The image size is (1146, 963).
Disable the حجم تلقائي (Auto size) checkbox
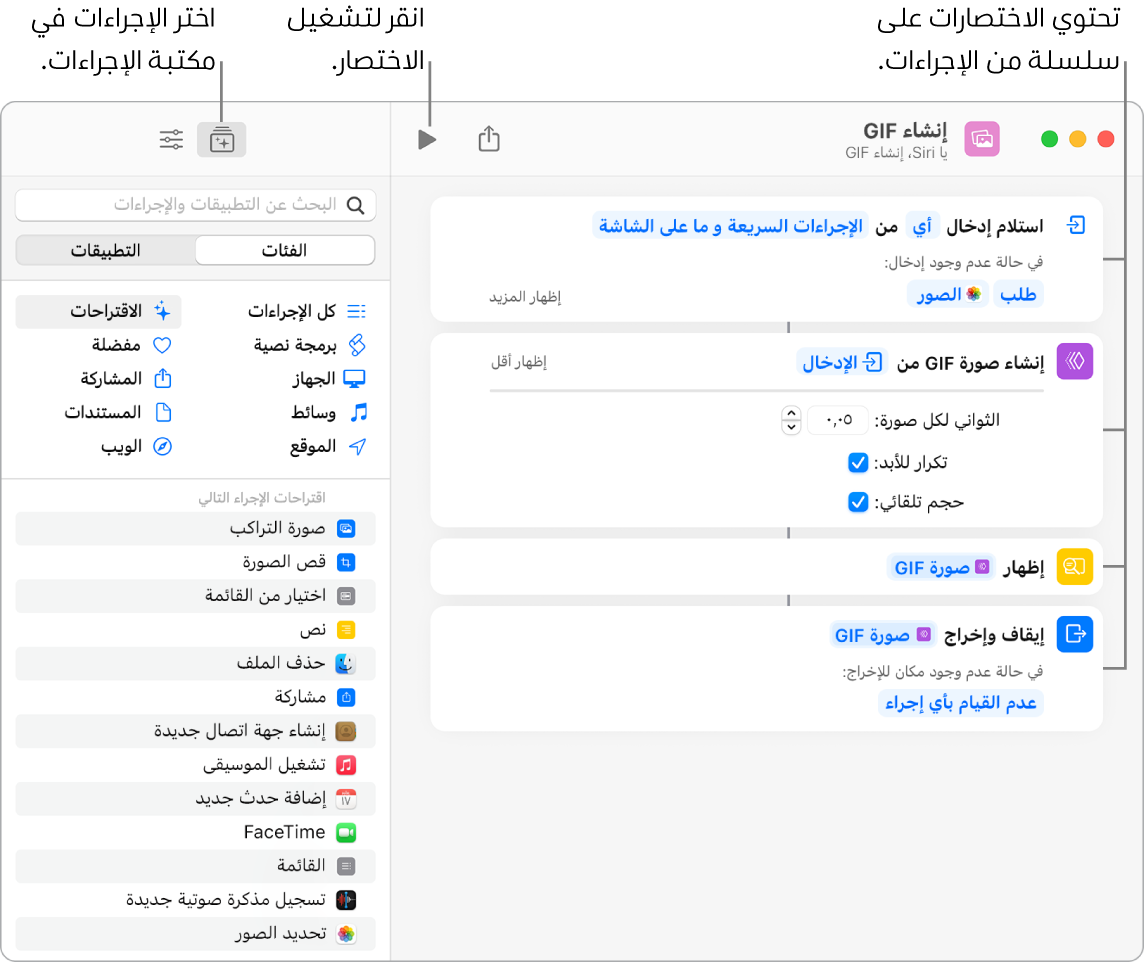(x=858, y=502)
